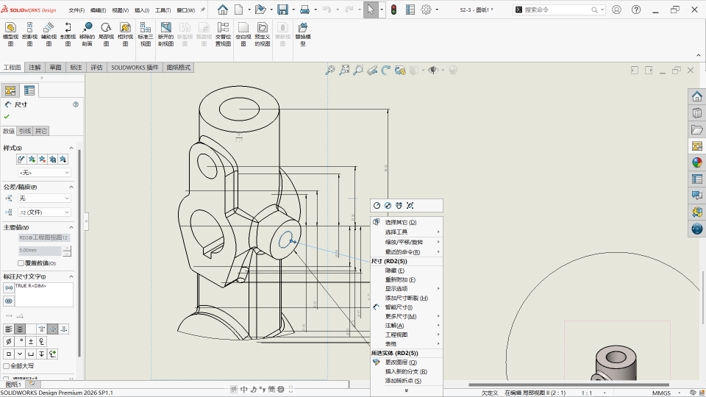The width and height of the screenshot is (706, 397).
Task: Select the 标准三视图 (Standard 3 View) tool
Action: point(145,34)
